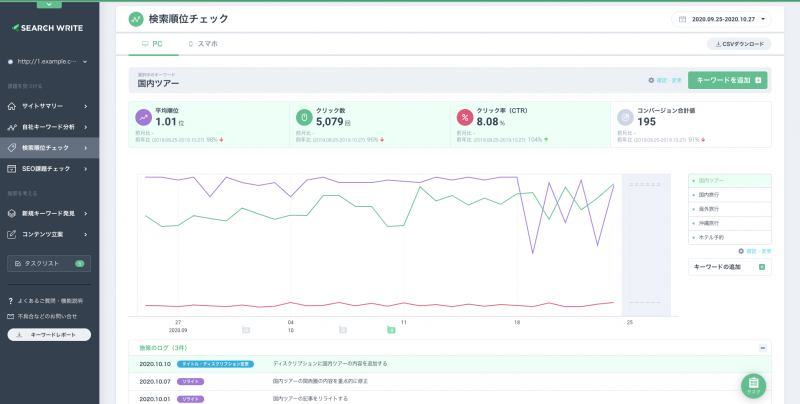
Task: Click plus icon in キーワードの追加
Action: pos(762,267)
